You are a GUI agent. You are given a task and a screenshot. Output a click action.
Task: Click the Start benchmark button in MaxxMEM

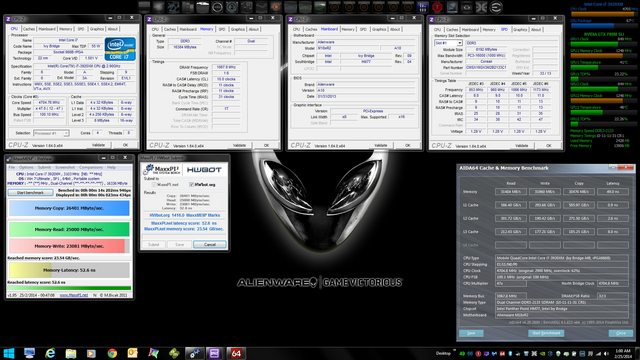(31, 192)
